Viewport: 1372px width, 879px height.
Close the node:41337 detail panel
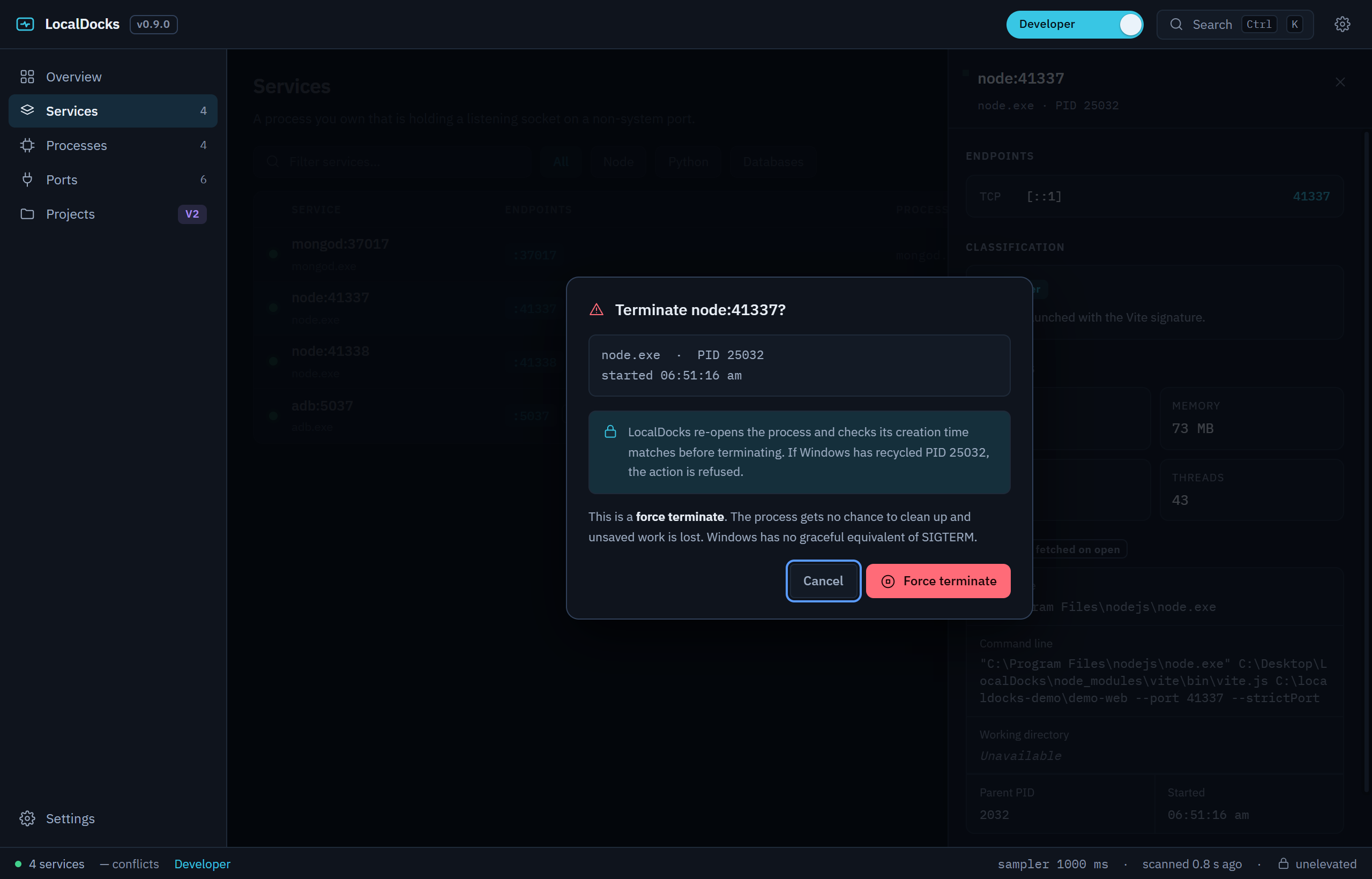[x=1340, y=82]
